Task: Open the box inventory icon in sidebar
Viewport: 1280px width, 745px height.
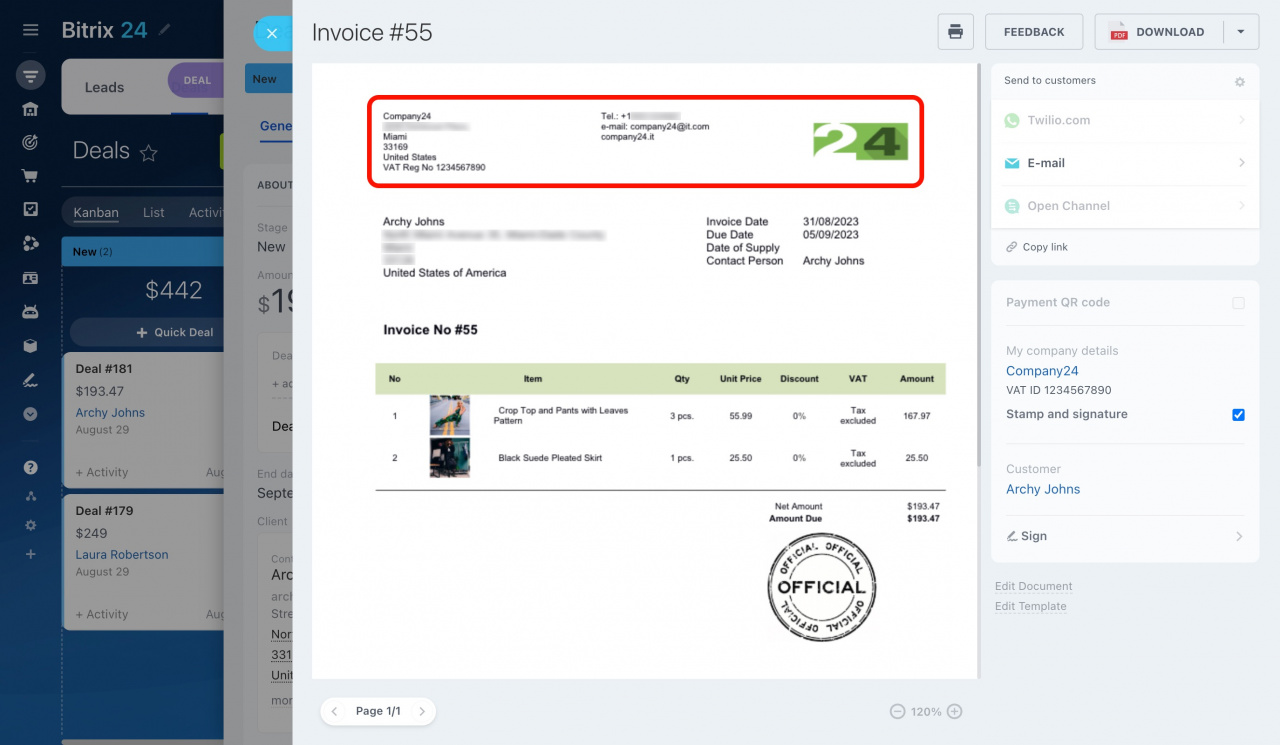Action: pos(31,346)
